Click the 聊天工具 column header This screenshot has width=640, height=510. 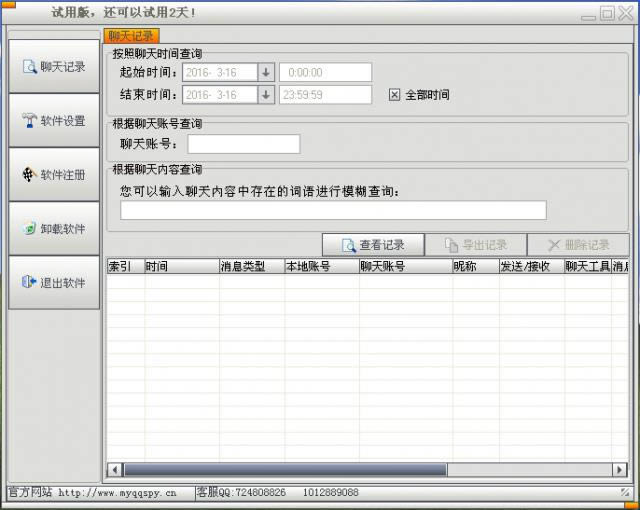pos(588,266)
